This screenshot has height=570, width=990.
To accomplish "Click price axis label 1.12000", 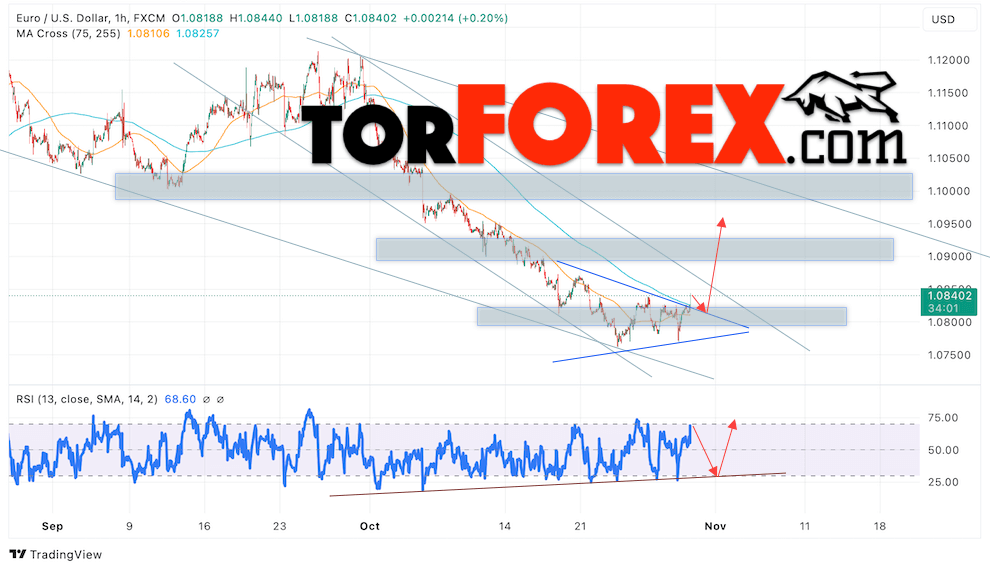I will [x=948, y=60].
